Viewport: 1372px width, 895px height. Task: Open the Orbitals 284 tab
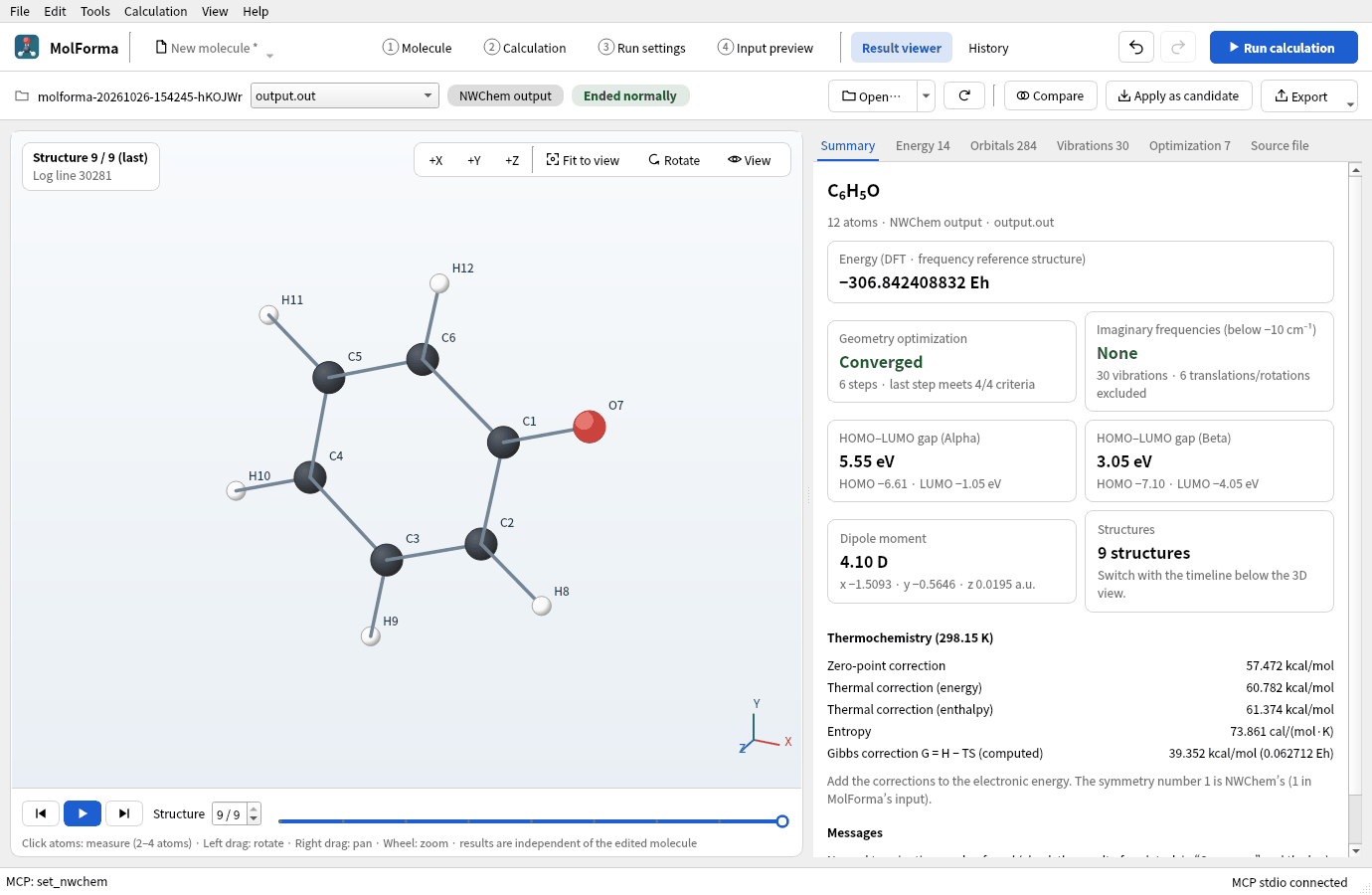[1003, 145]
